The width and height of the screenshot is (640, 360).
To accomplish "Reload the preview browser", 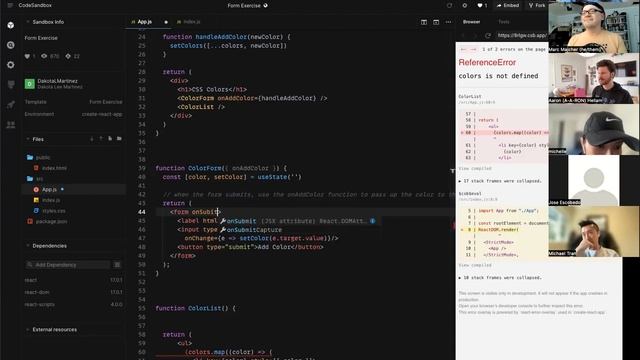I will pyautogui.click(x=488, y=36).
